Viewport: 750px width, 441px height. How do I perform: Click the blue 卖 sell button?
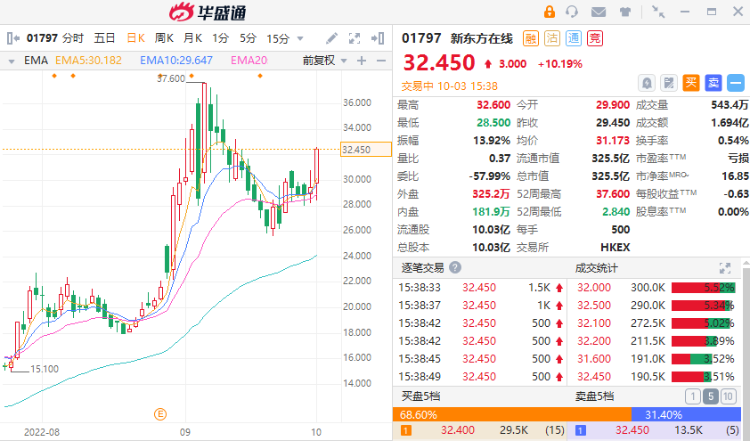[714, 83]
